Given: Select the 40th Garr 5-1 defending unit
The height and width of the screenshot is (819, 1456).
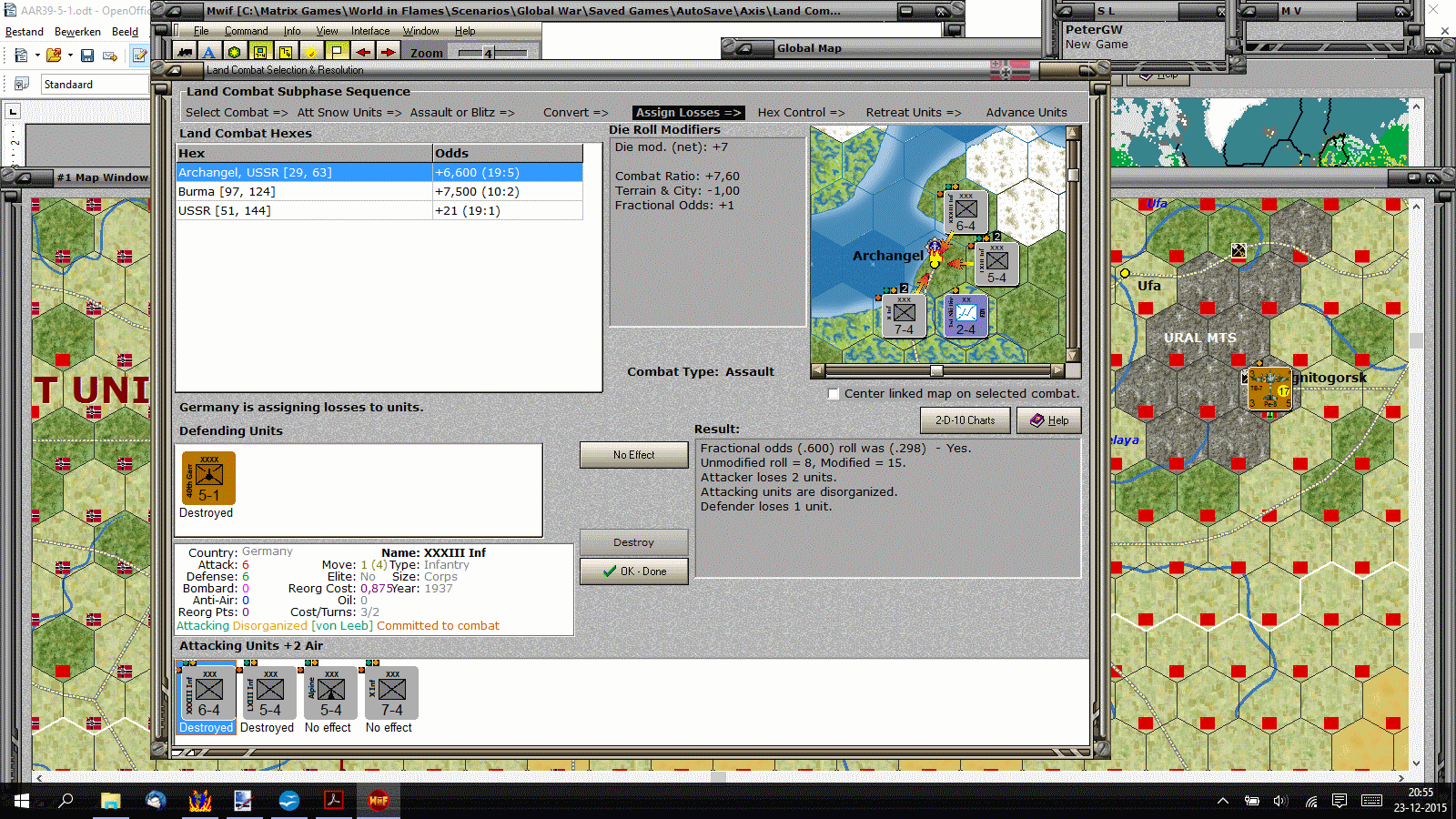Looking at the screenshot, I should tap(208, 478).
